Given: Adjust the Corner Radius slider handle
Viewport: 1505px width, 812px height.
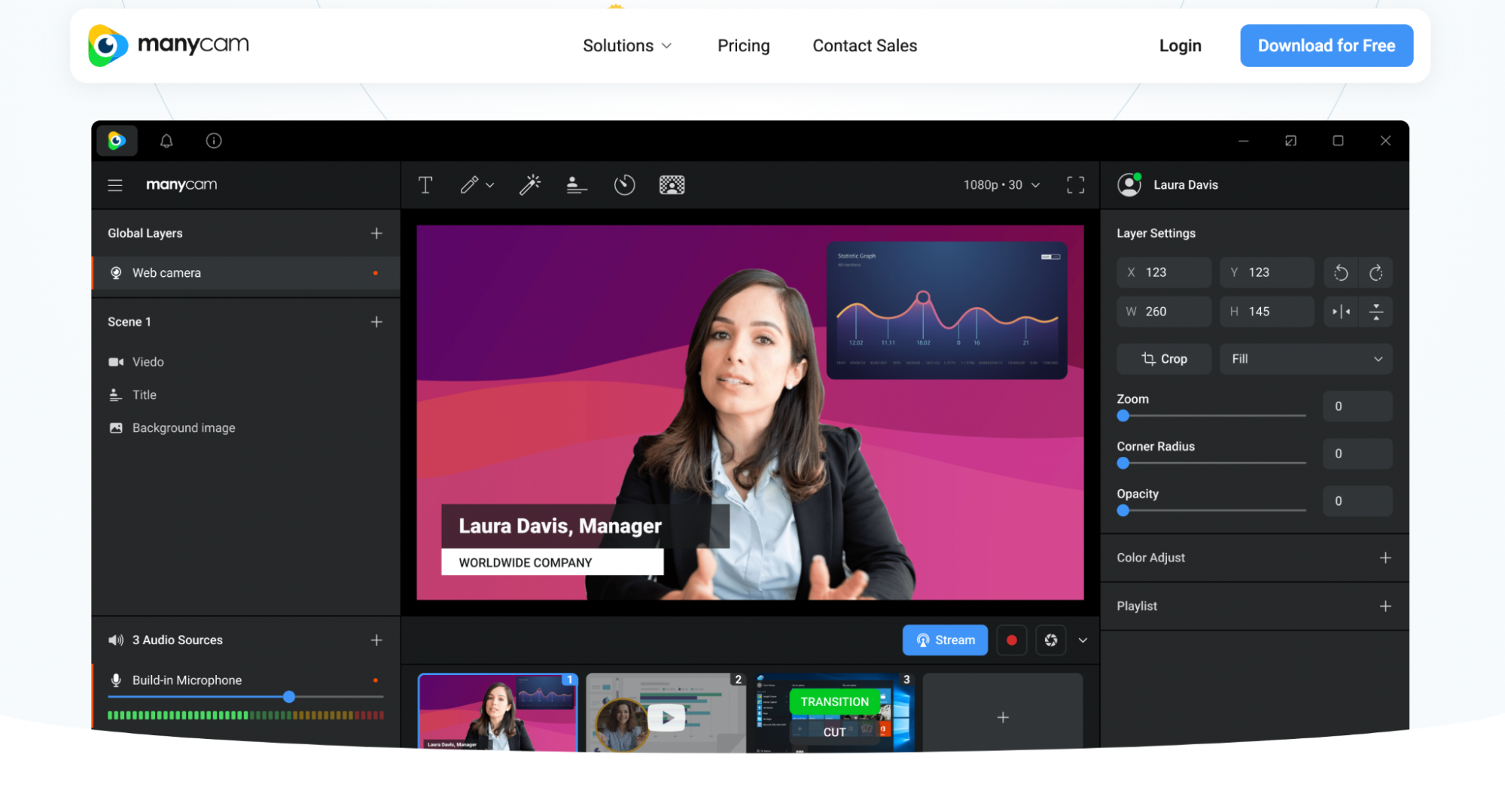Looking at the screenshot, I should pyautogui.click(x=1123, y=463).
